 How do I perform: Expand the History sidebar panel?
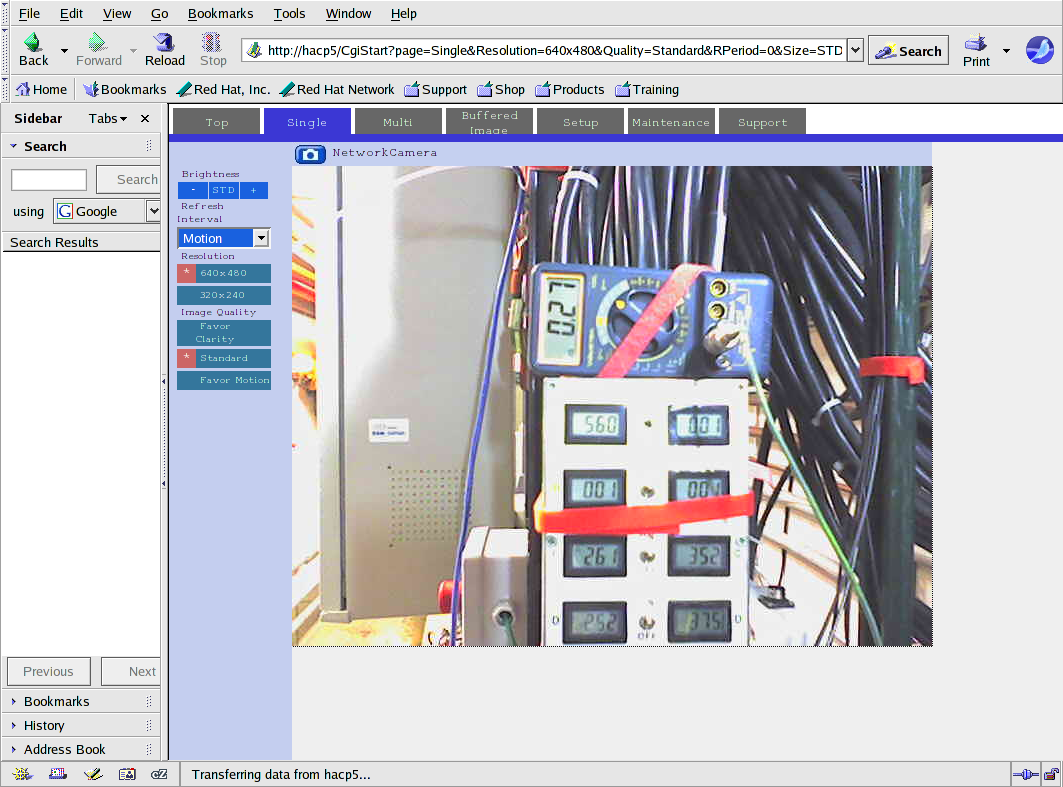tap(14, 725)
